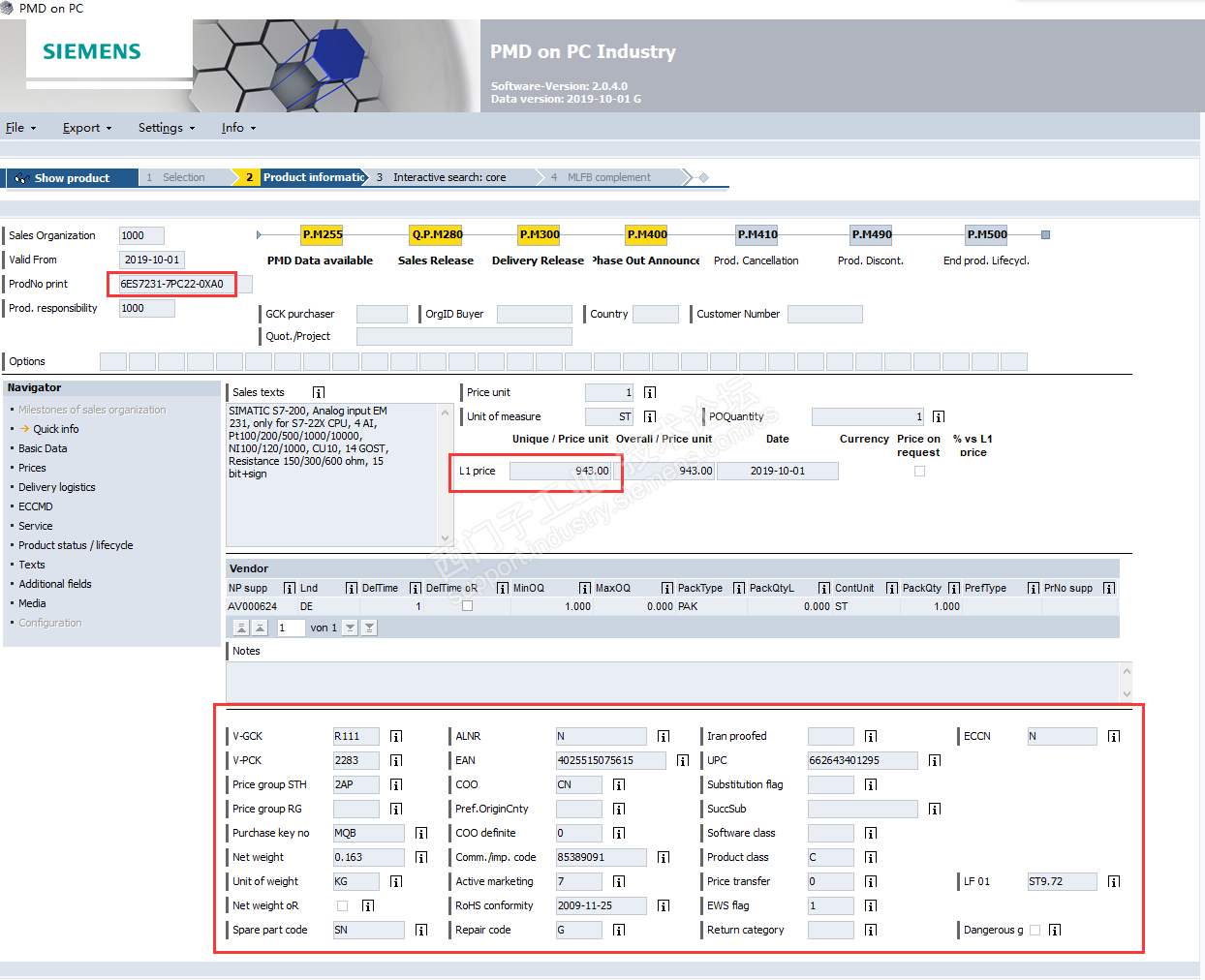Toggle the Dangerous g checkbox
1205x980 pixels.
(x=1035, y=930)
